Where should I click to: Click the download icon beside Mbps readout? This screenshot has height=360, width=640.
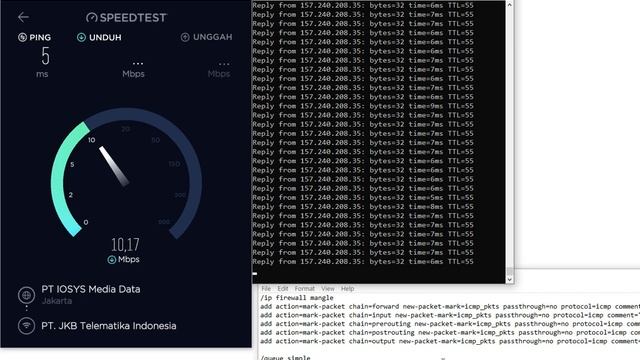point(111,260)
